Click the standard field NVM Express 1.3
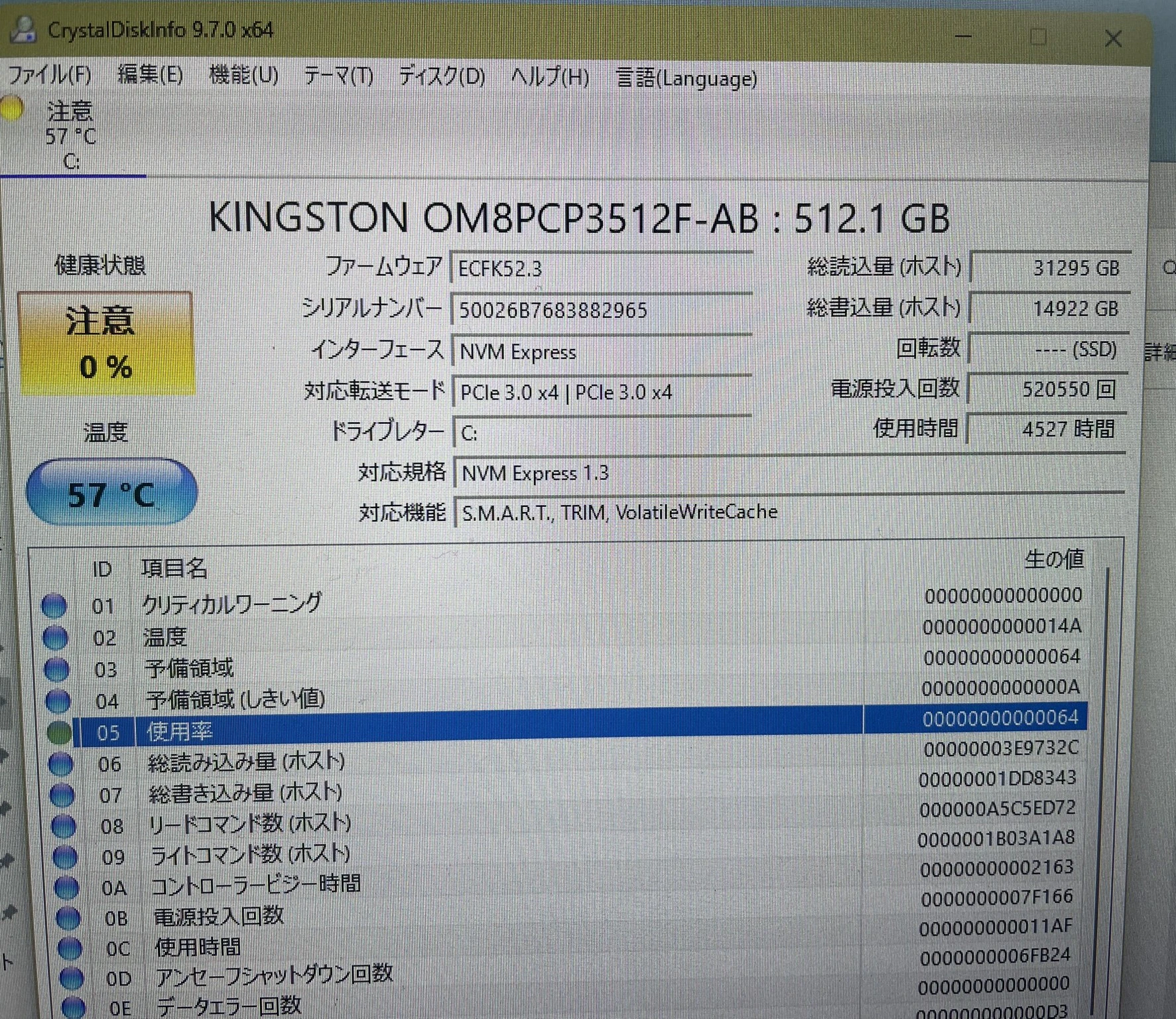Viewport: 1176px width, 1019px height. [x=789, y=473]
